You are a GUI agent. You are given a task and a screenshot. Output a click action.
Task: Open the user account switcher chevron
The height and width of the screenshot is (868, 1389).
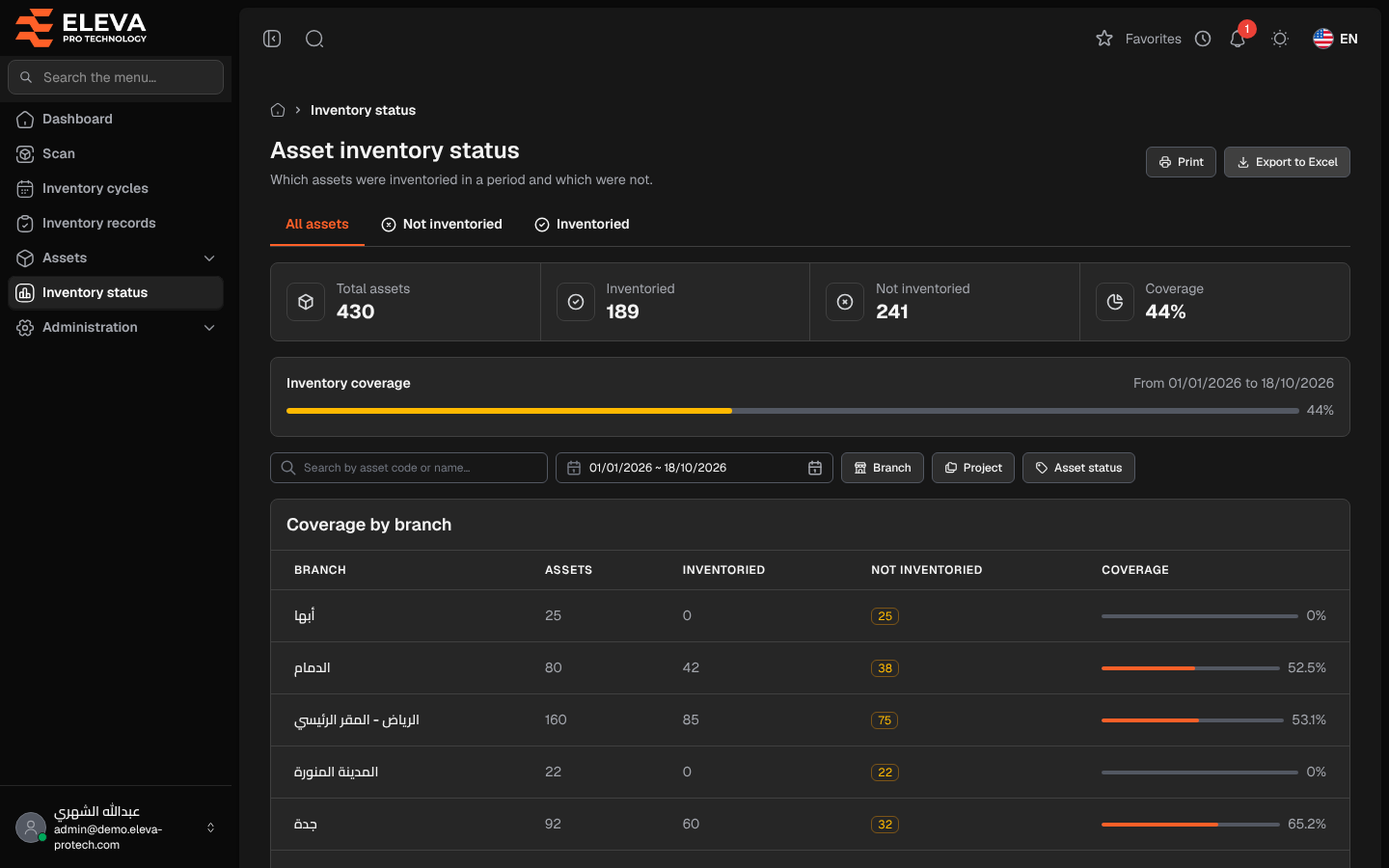coord(210,827)
